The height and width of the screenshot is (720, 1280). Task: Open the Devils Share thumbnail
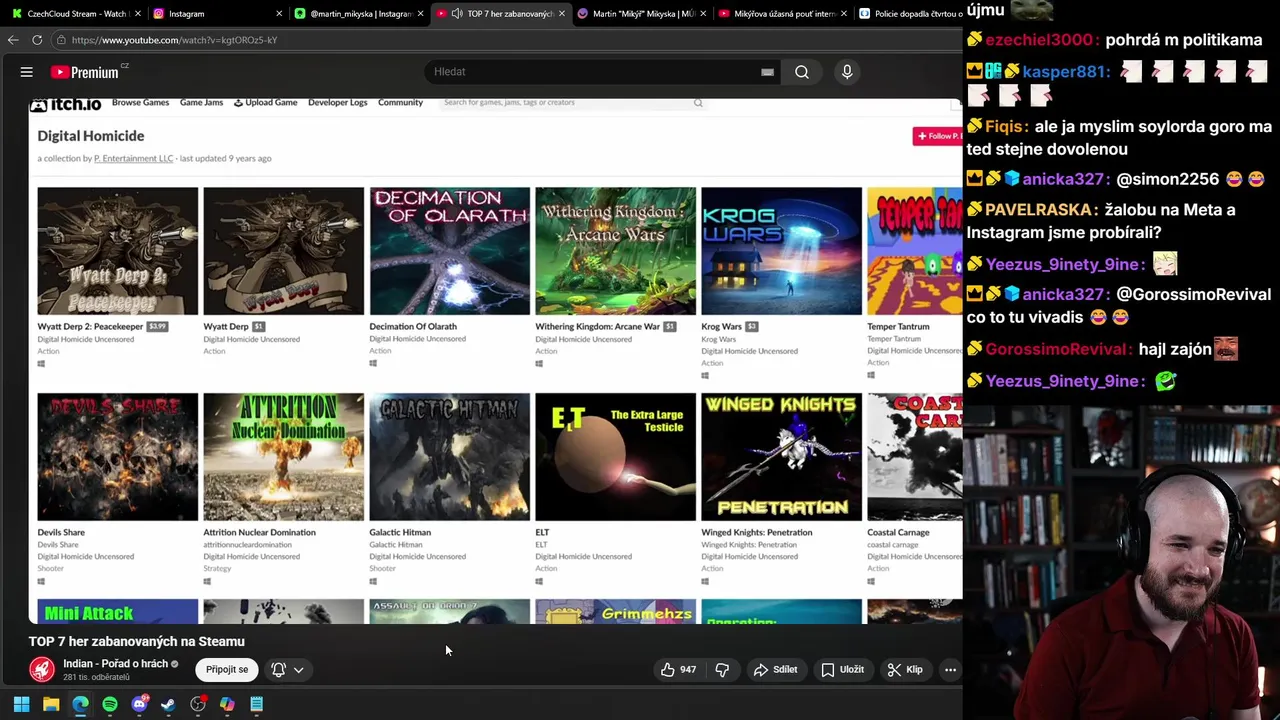(x=118, y=457)
